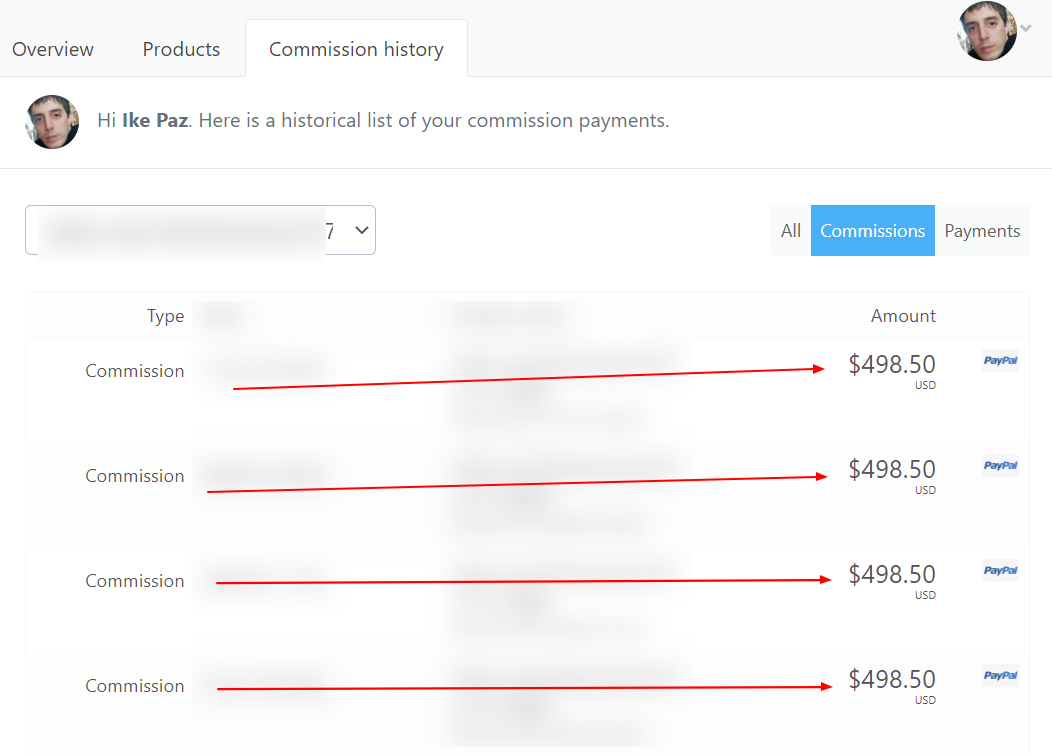Select the Payments filter button

click(x=982, y=231)
